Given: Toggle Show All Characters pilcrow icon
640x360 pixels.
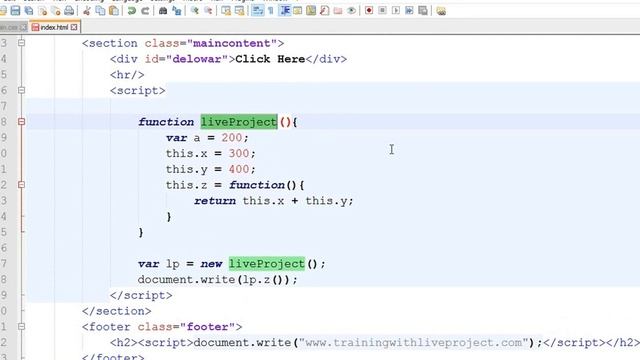Looking at the screenshot, I should click(271, 11).
